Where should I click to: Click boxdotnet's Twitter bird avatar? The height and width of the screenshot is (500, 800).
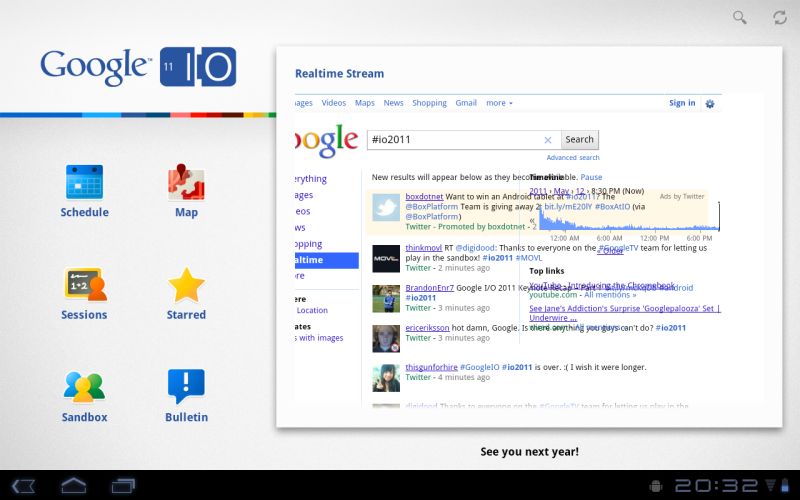click(386, 207)
